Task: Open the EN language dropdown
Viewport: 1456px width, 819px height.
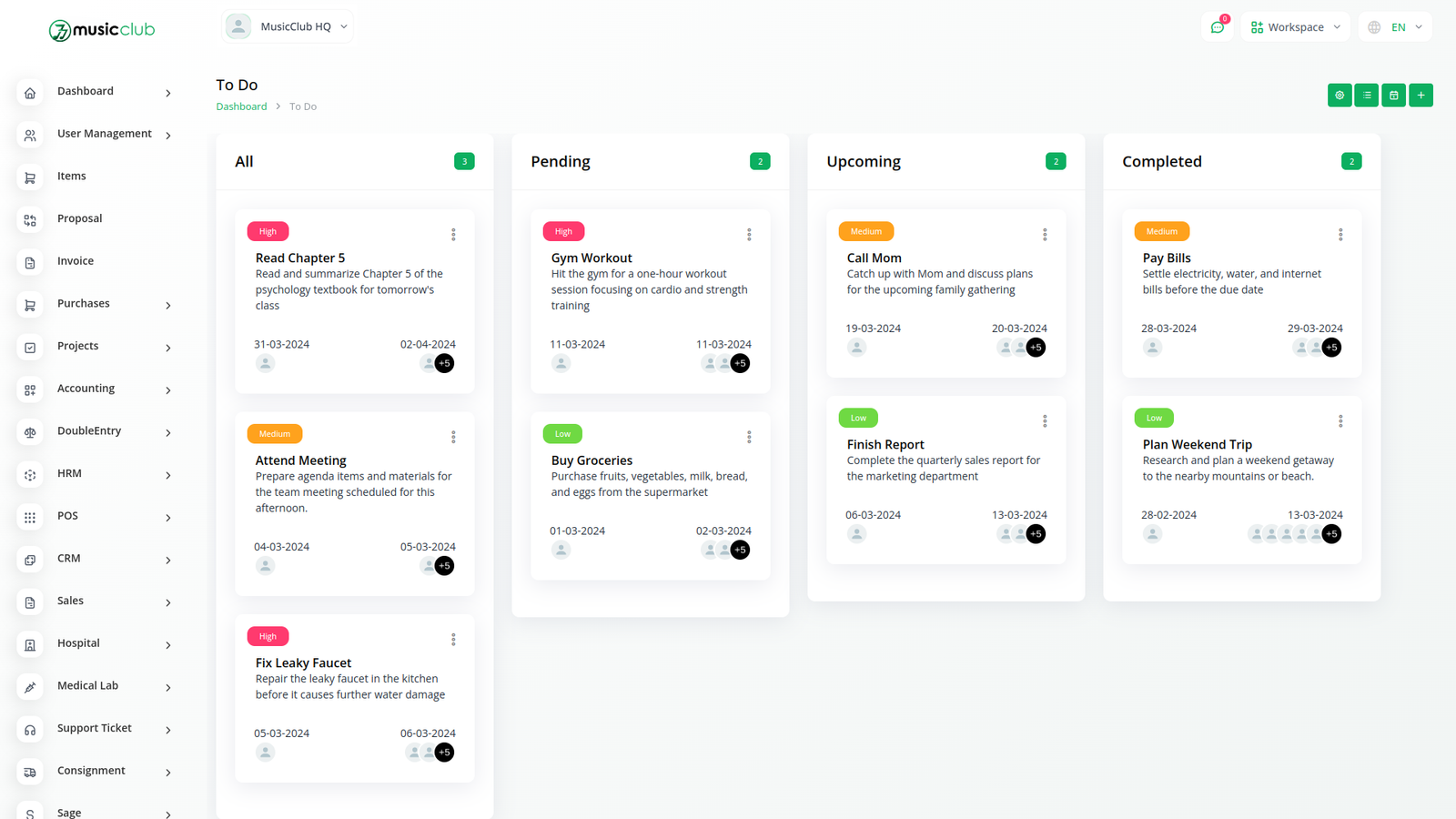Action: (x=1395, y=27)
